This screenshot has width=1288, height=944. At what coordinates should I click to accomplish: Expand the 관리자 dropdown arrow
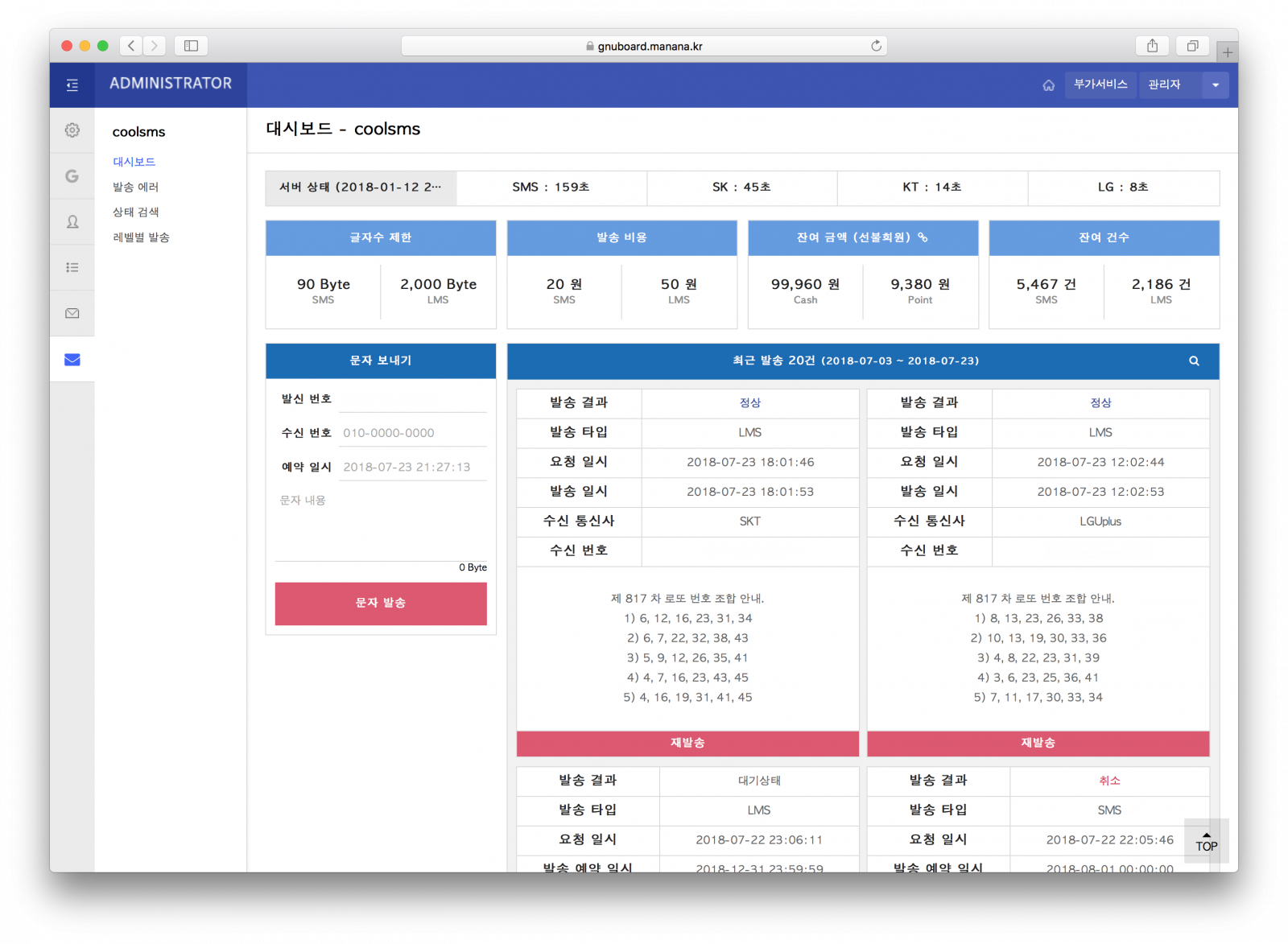coord(1215,85)
